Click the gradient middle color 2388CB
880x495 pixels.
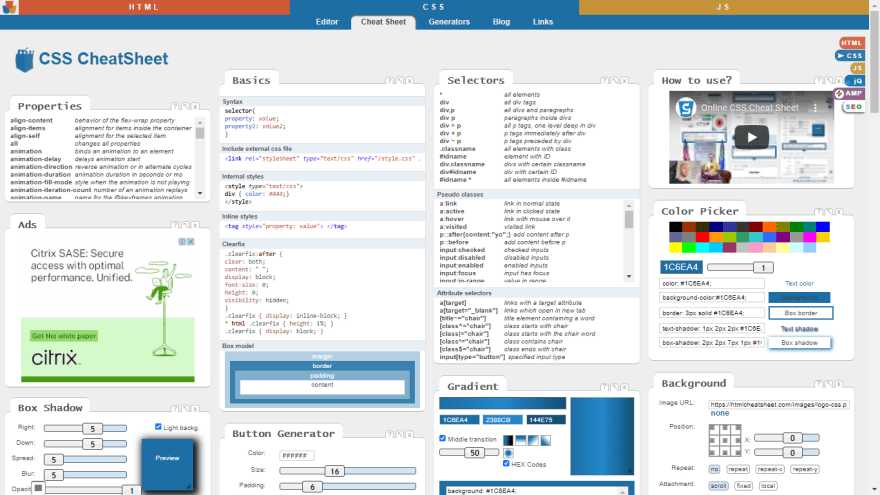tap(503, 420)
